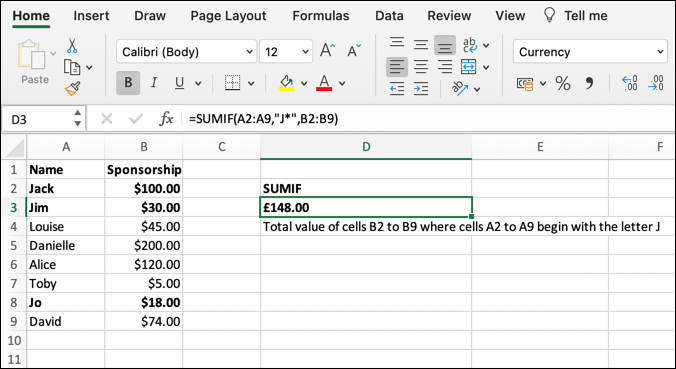Apply yellow fill color bucket
This screenshot has height=369, width=676.
tap(286, 82)
